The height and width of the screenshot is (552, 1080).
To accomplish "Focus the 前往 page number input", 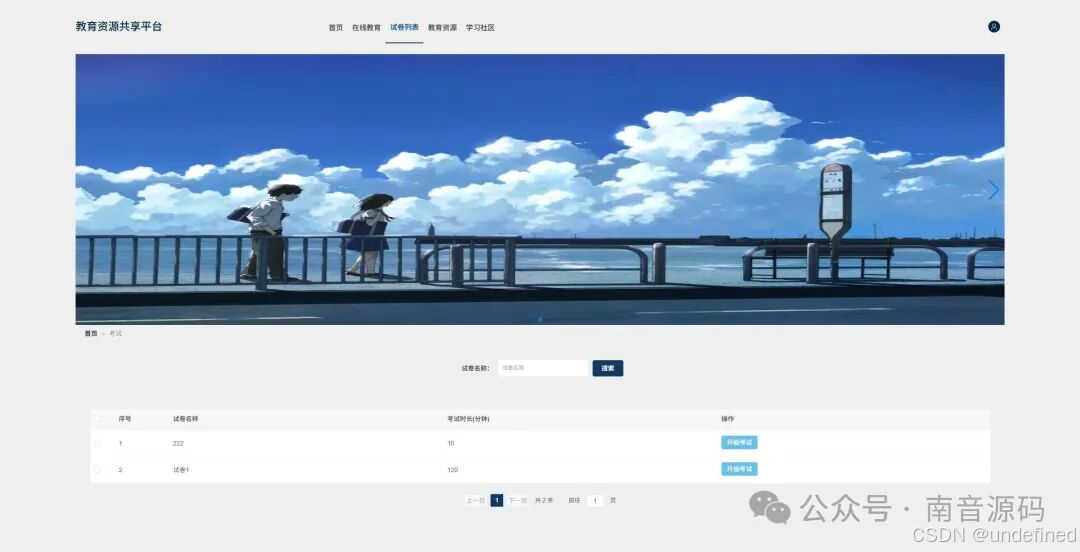I will tap(595, 501).
